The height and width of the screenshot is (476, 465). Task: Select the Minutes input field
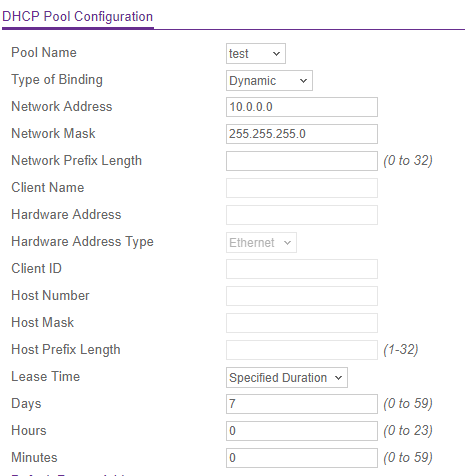(302, 458)
